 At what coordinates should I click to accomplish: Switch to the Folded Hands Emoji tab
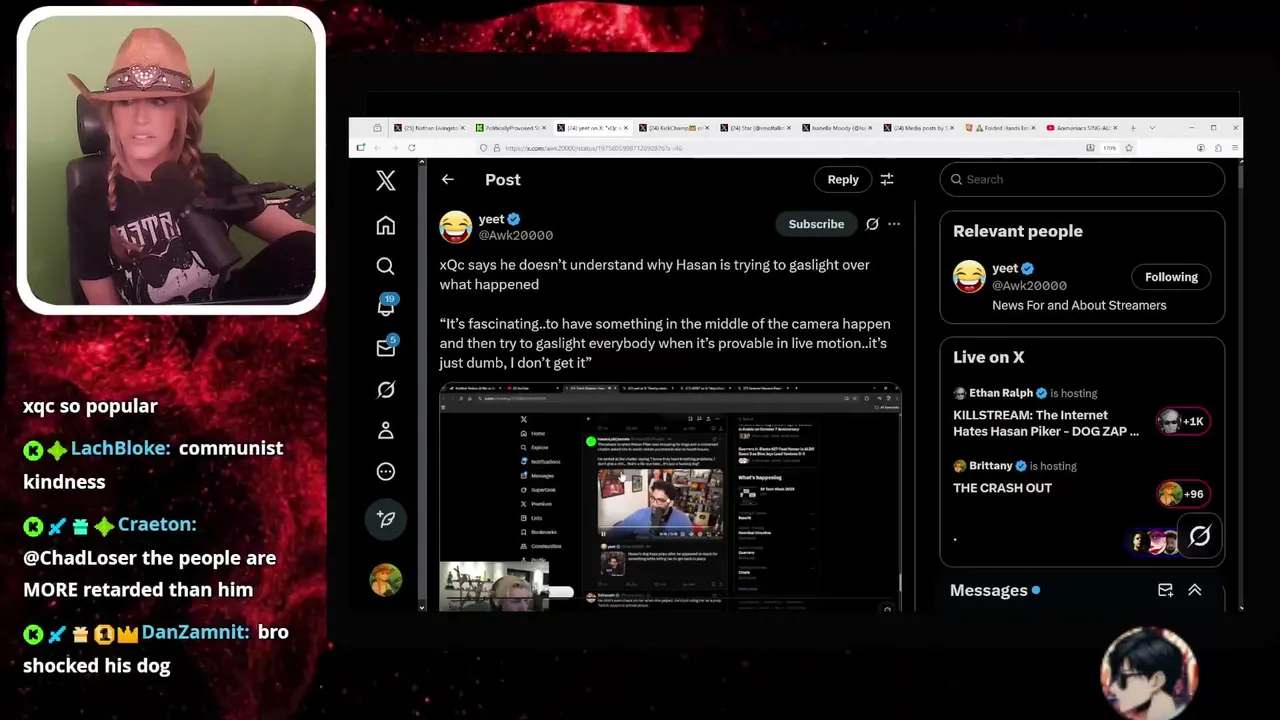[1000, 128]
